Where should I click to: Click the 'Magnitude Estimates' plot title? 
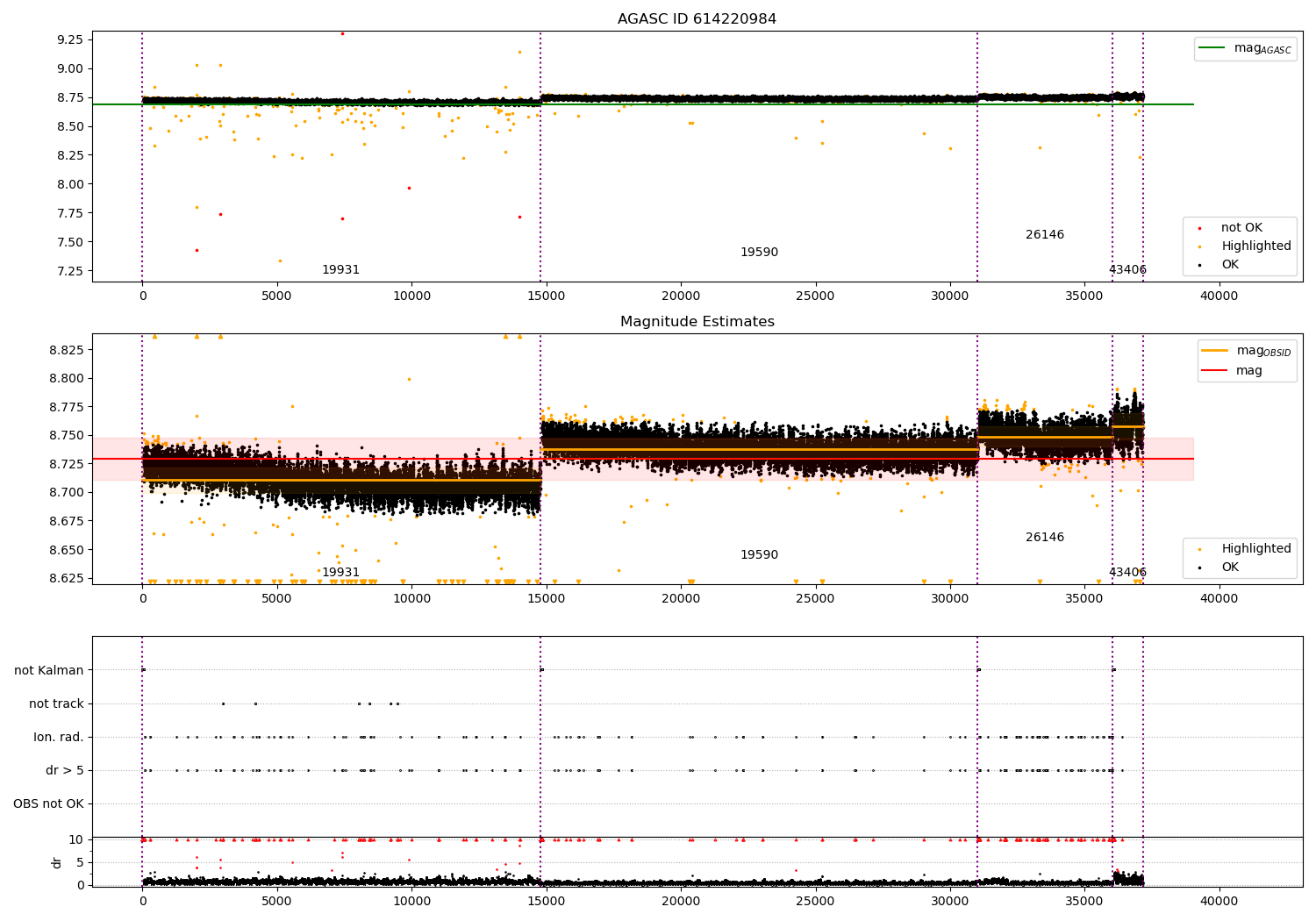click(697, 322)
